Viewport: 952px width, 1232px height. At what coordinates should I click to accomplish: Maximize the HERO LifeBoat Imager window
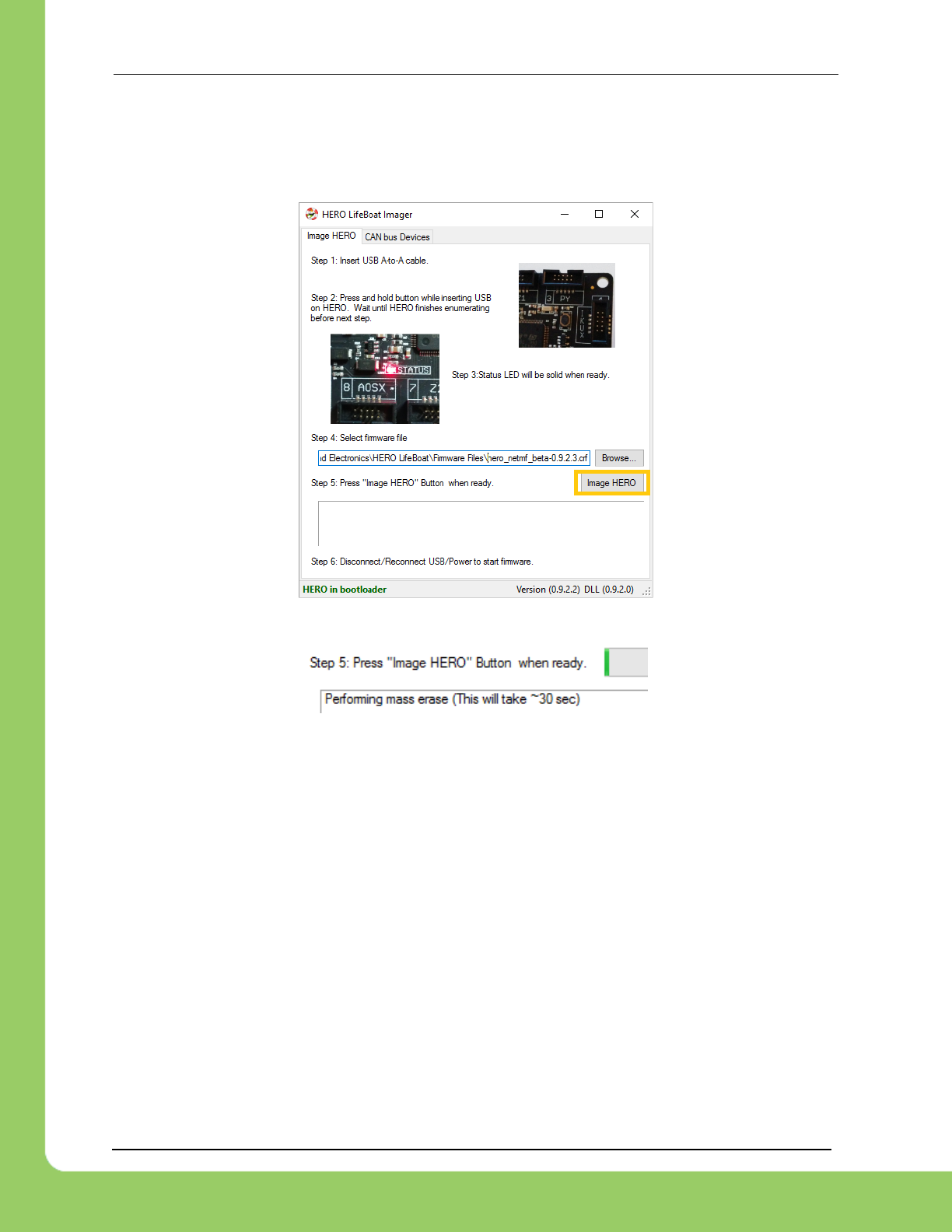(599, 214)
